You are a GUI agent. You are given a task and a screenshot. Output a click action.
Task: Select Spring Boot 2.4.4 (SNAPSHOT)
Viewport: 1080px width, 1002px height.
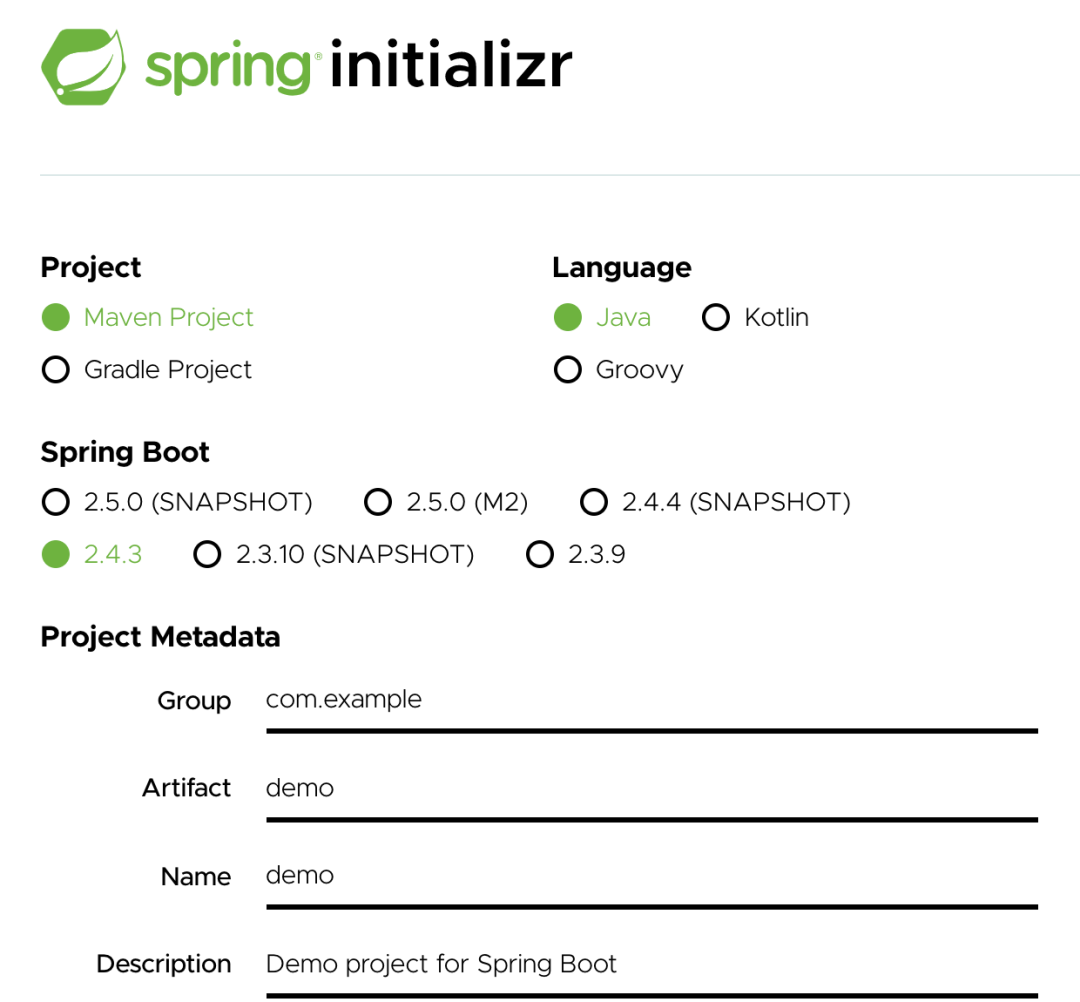pyautogui.click(x=594, y=502)
